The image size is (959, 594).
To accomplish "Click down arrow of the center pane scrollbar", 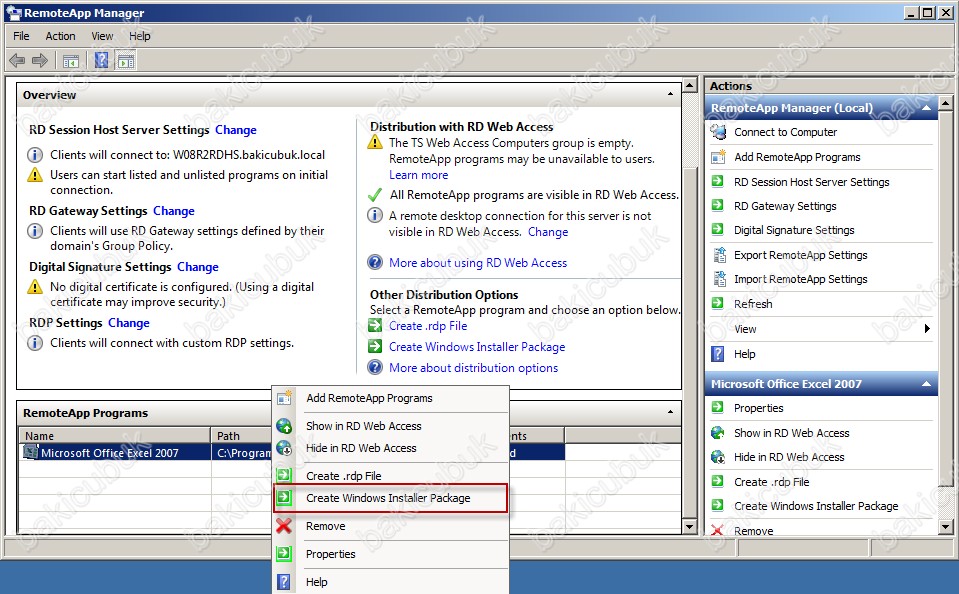I will tap(690, 526).
